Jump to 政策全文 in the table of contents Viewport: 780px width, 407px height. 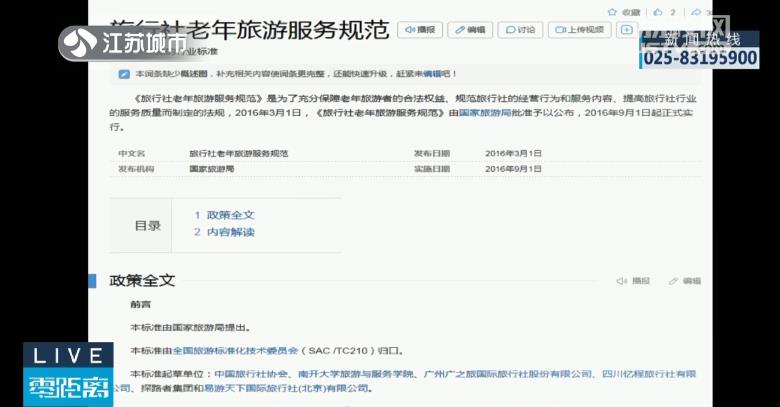click(x=230, y=215)
